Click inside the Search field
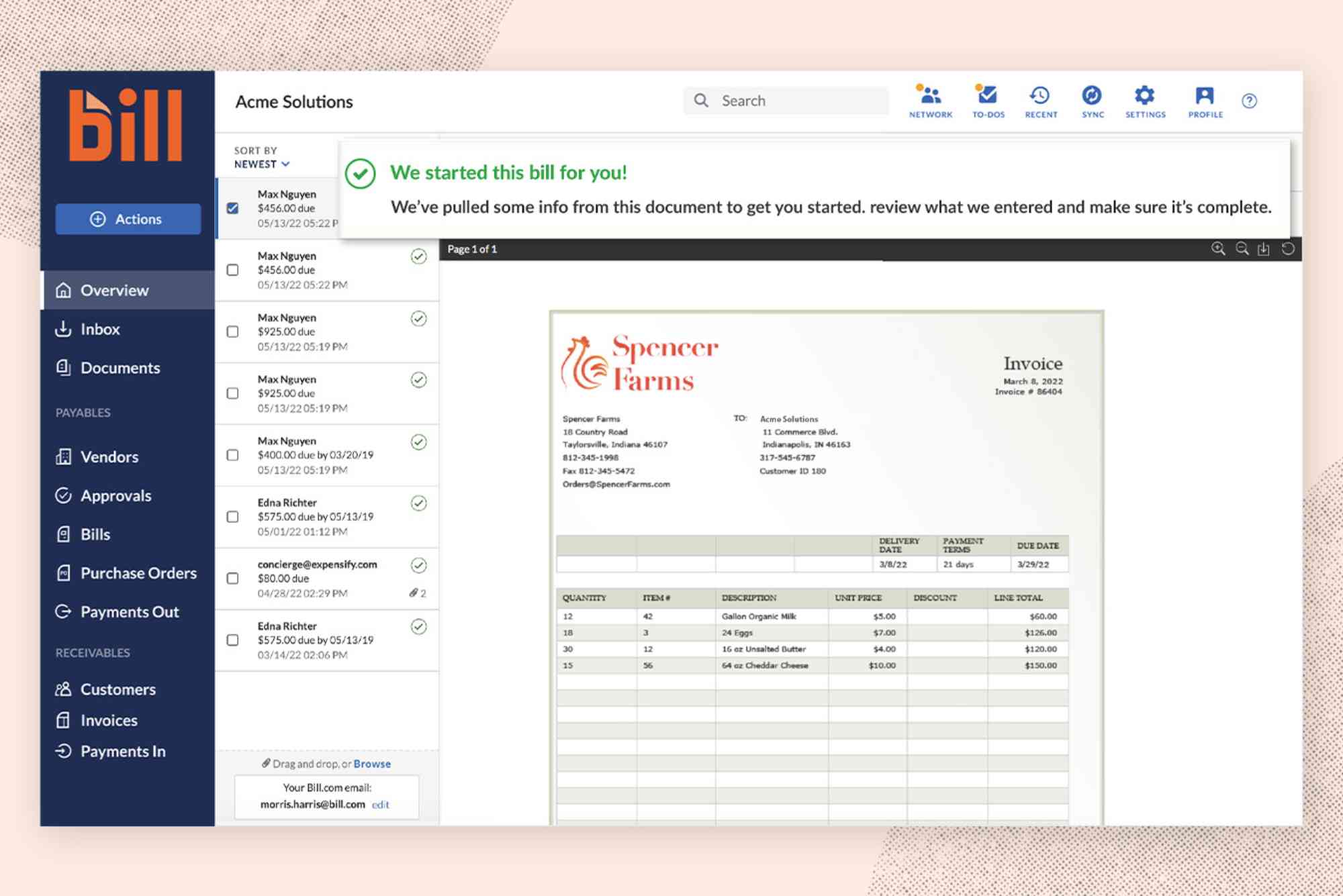 pos(786,100)
